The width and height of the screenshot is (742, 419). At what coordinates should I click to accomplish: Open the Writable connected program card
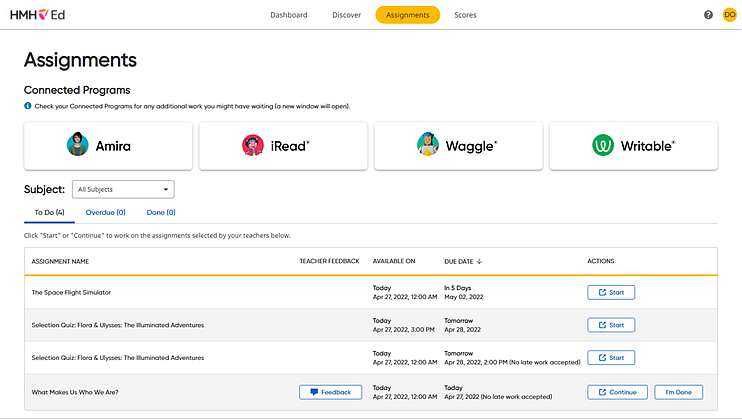[x=633, y=146]
